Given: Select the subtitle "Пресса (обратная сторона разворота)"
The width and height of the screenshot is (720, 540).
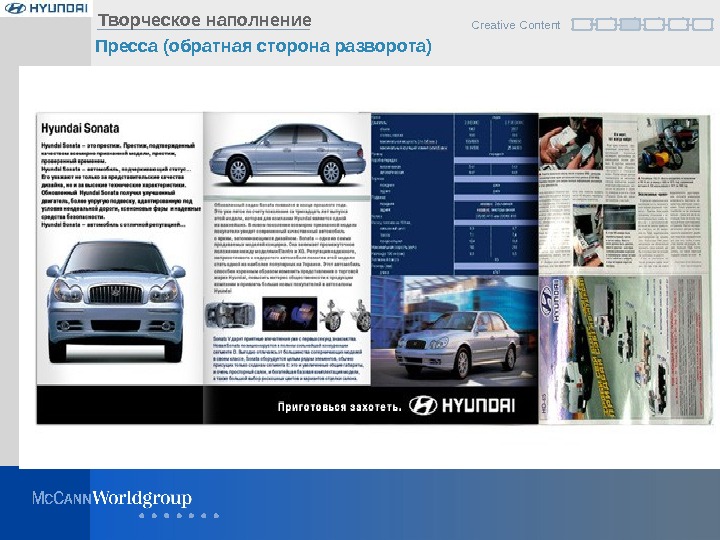Looking at the screenshot, I should tap(263, 46).
